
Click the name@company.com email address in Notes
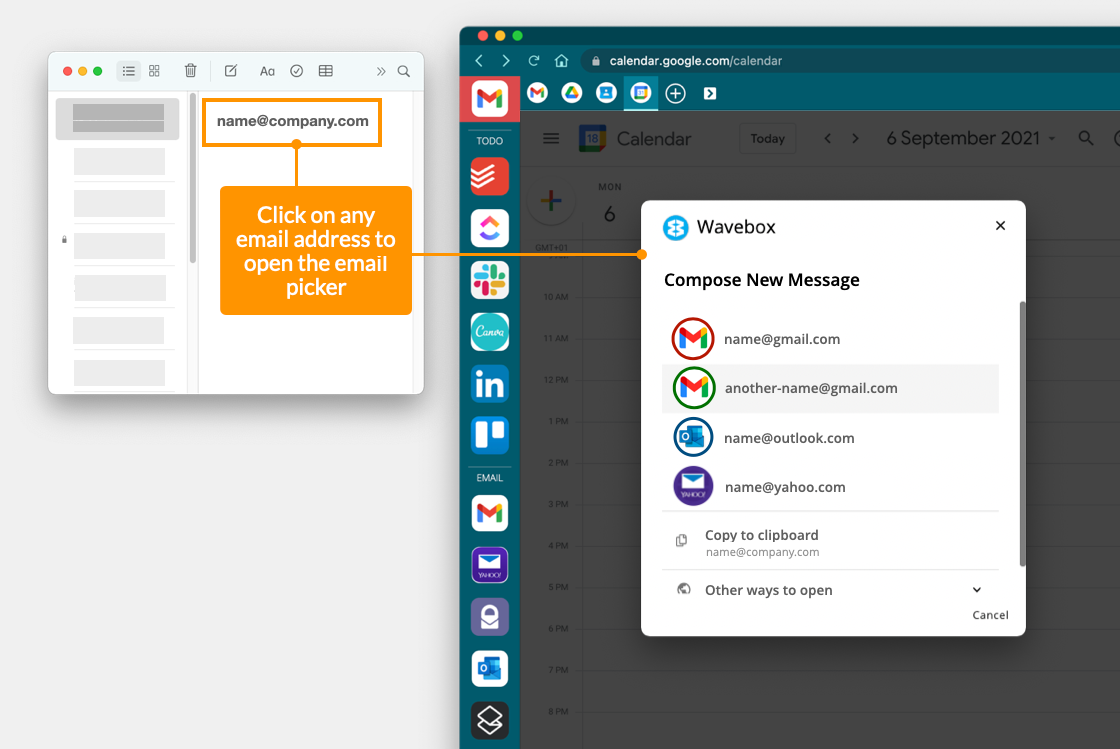[x=293, y=121]
